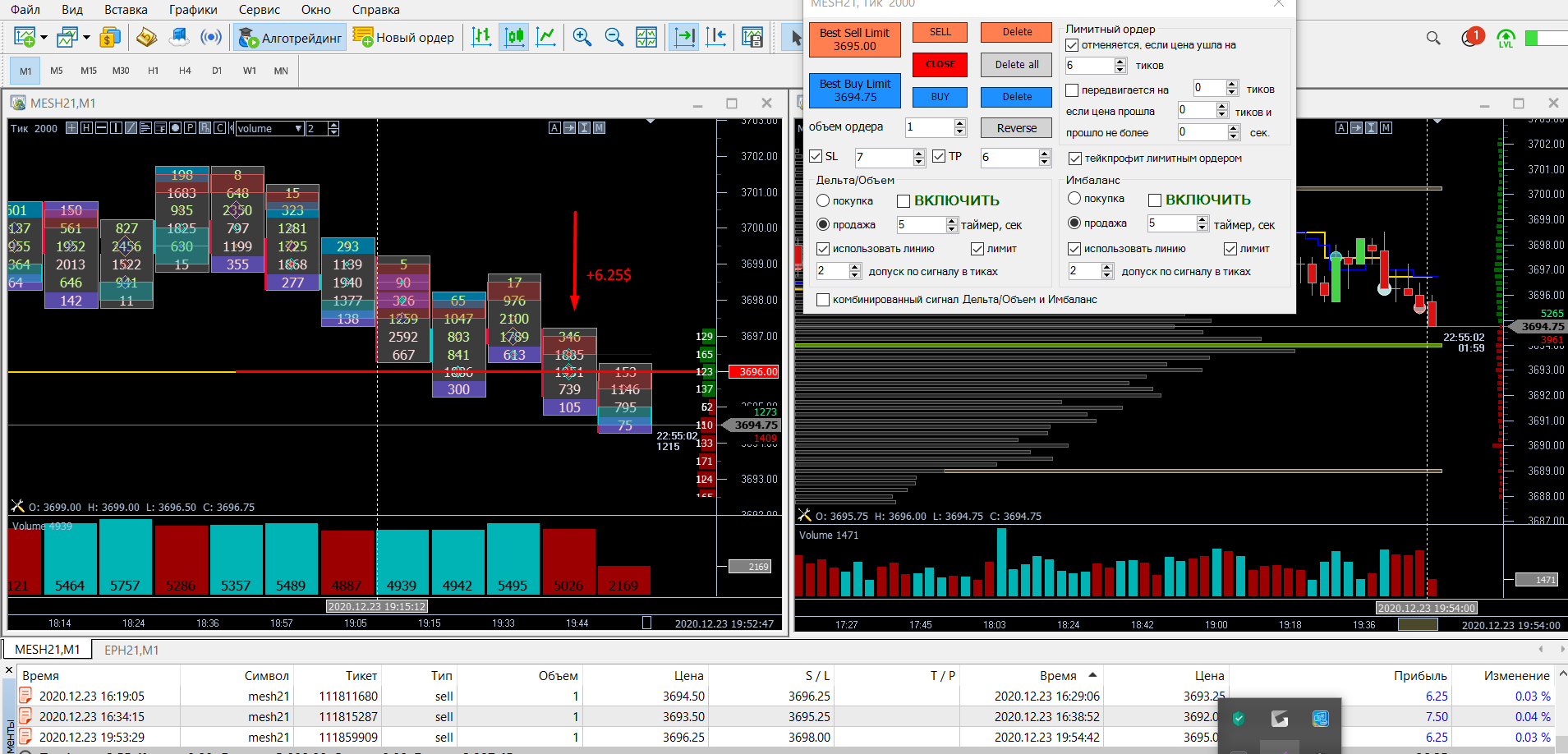The width and height of the screenshot is (1568, 754).
Task: Adjust the Дельта/Объем timer seconds stepper
Action: coord(952,225)
